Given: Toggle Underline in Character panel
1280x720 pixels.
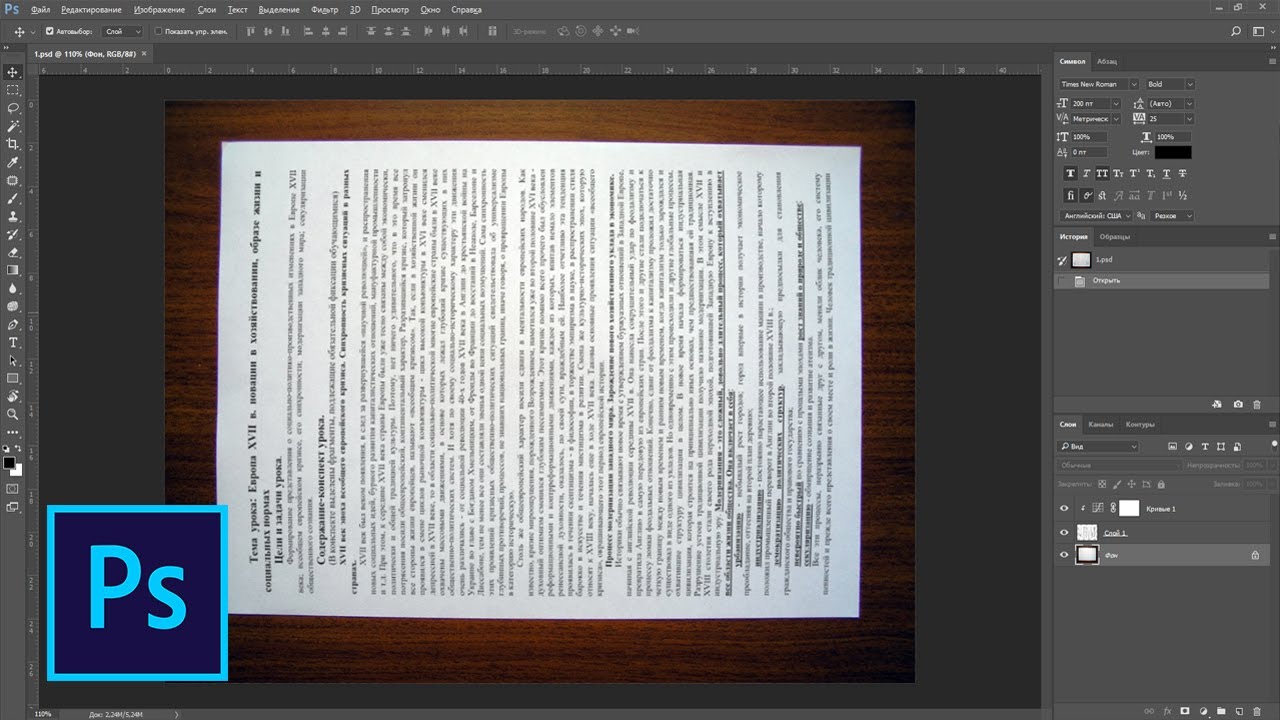Looking at the screenshot, I should point(1166,174).
